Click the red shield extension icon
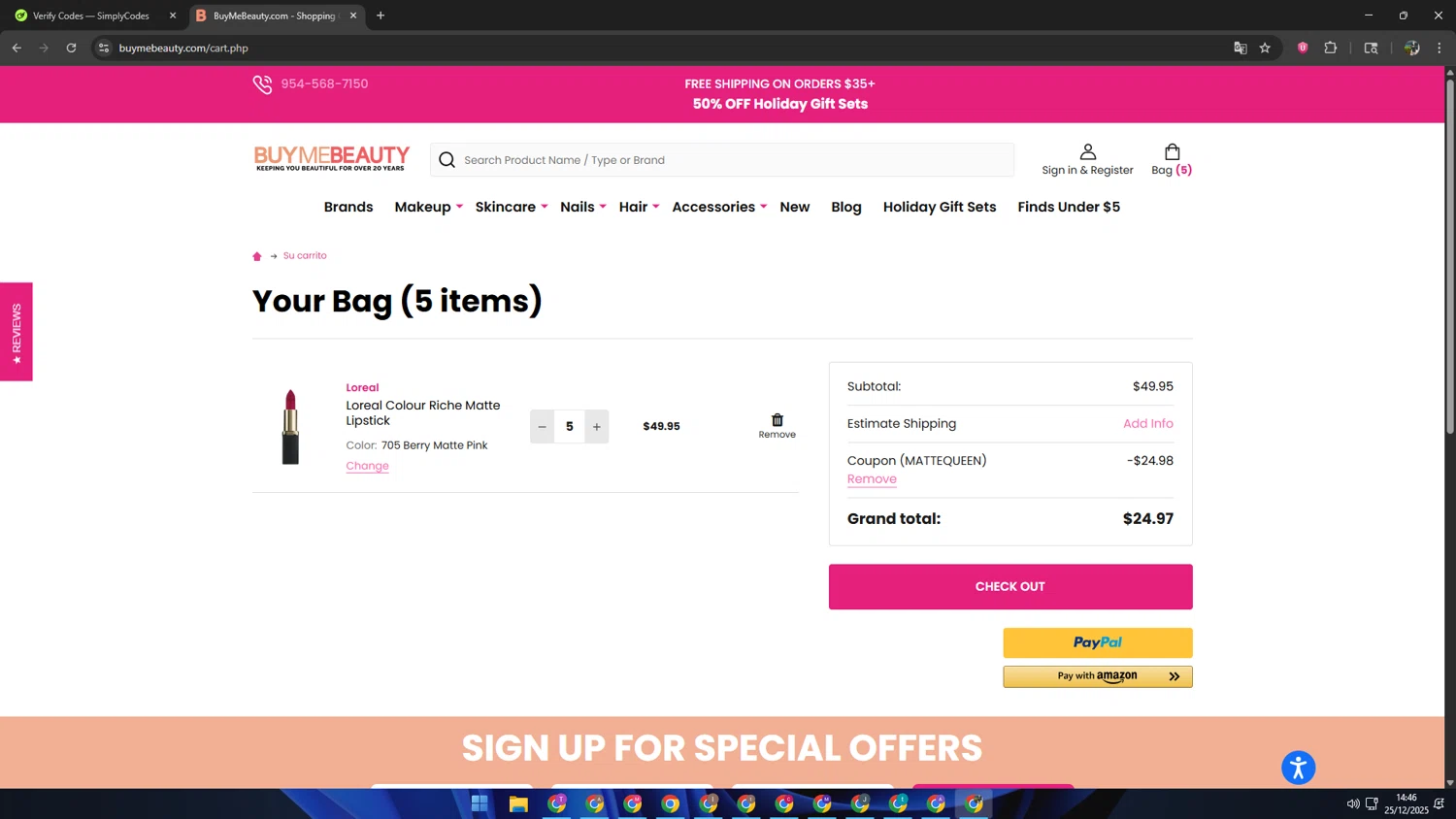Viewport: 1456px width, 819px height. coord(1303,48)
